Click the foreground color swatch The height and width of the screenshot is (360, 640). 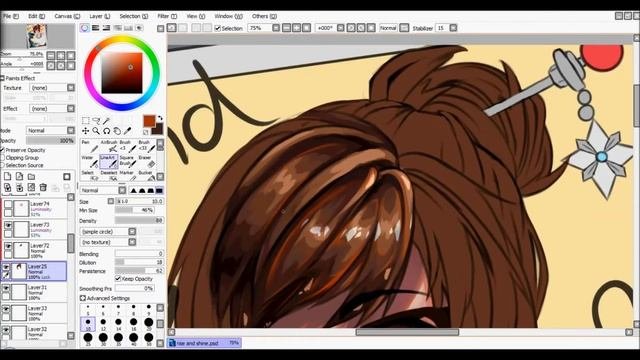point(149,121)
